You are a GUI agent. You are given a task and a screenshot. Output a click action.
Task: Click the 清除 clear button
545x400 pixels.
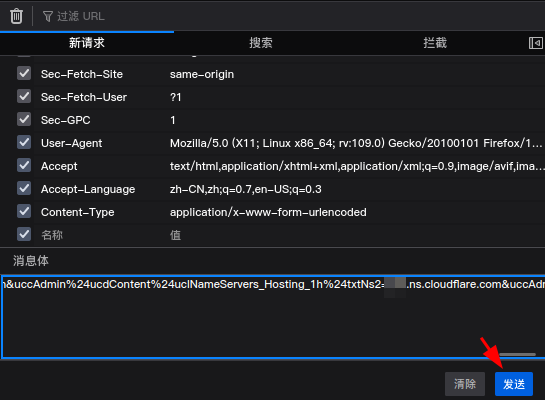(x=465, y=384)
